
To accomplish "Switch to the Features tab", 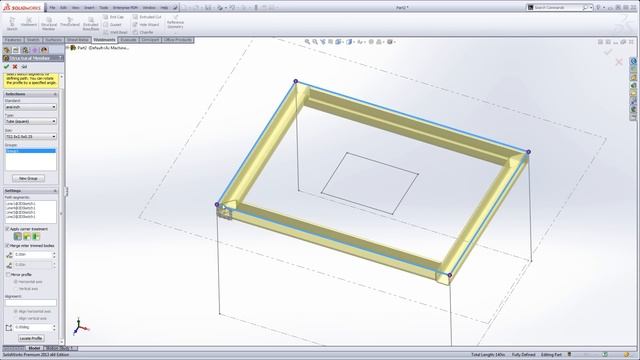I will (x=13, y=40).
